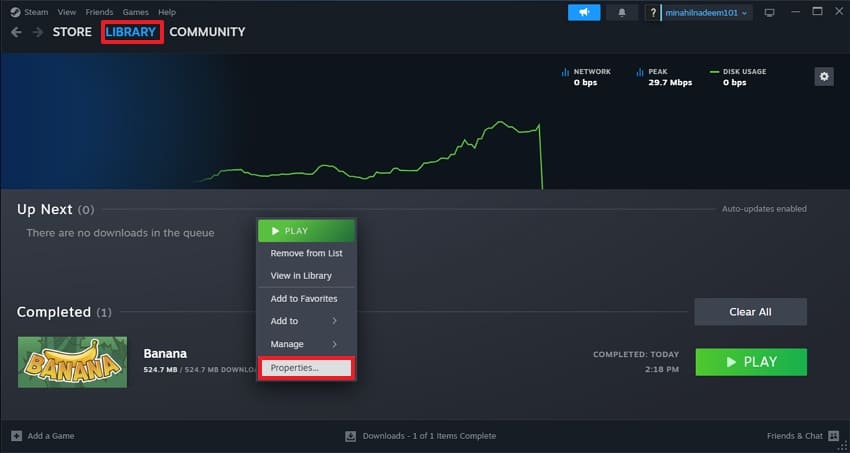Click the blue announcements megaphone button
This screenshot has height=453, width=850.
584,12
